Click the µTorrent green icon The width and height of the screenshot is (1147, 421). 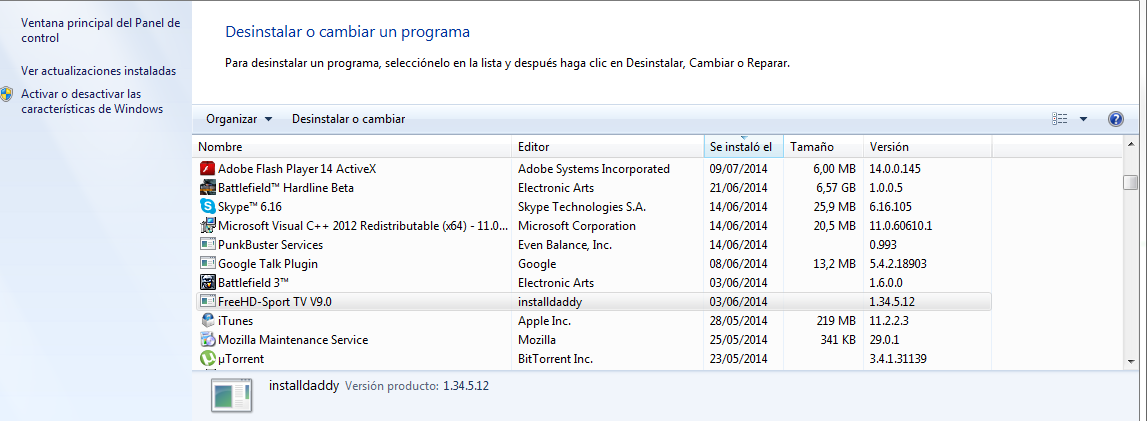point(207,359)
